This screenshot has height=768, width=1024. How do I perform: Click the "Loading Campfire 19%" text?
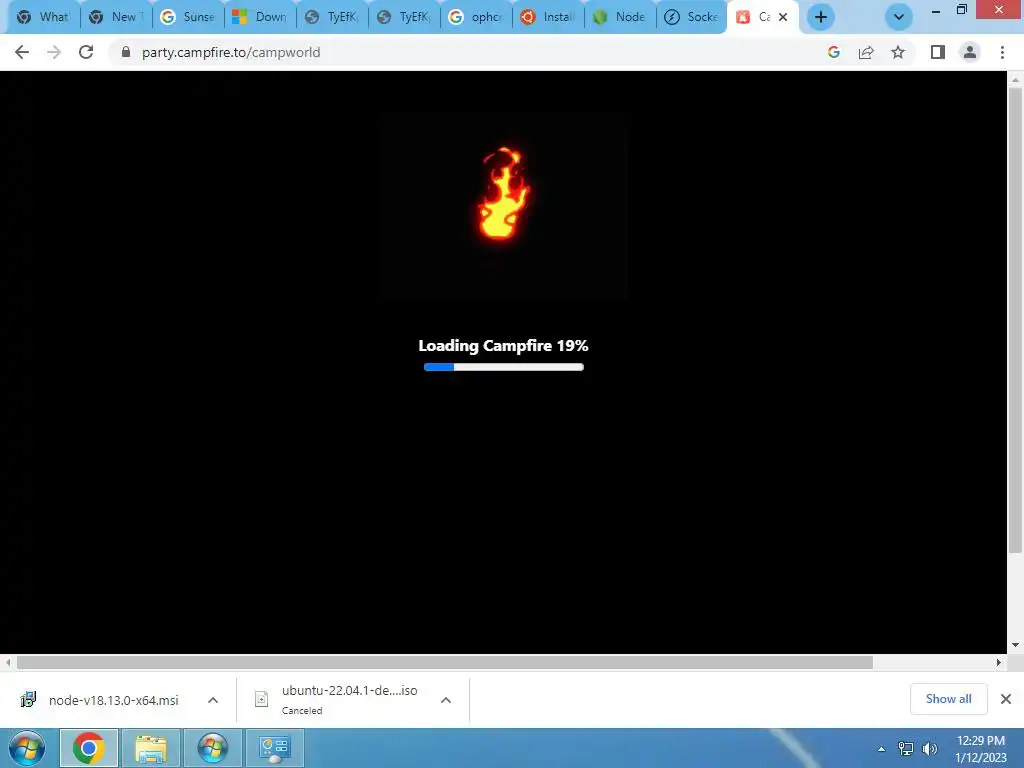[503, 345]
